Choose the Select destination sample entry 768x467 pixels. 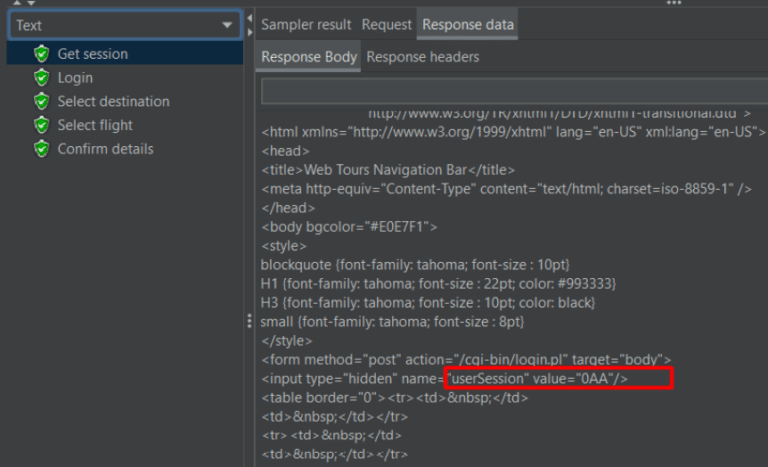pyautogui.click(x=113, y=101)
